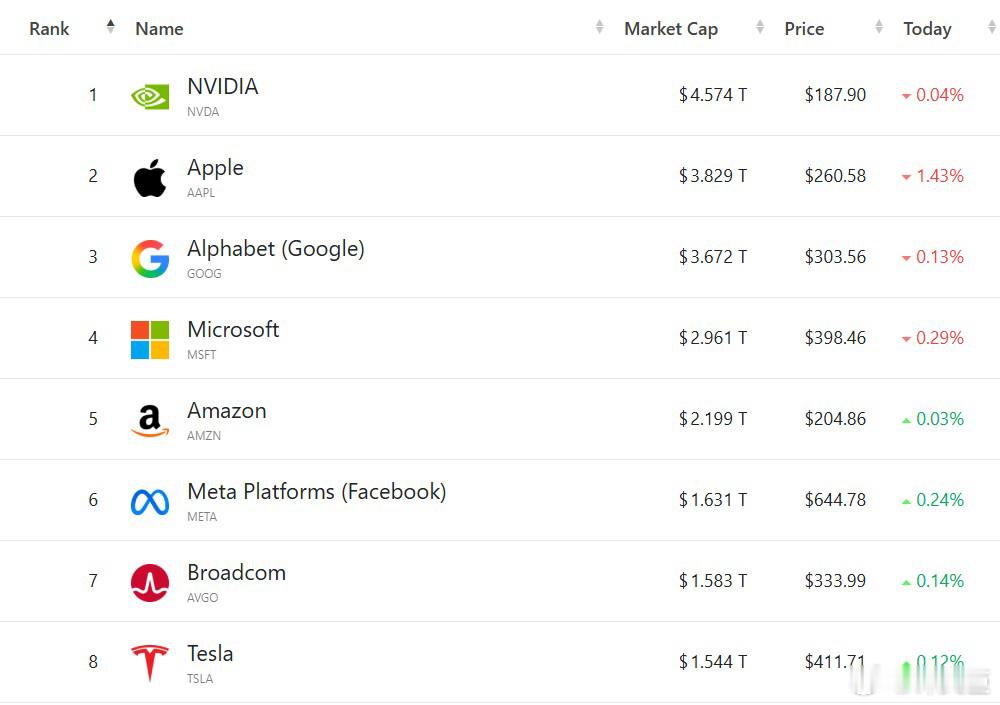Click the Tesla logo icon
This screenshot has width=1000, height=705.
[150, 663]
